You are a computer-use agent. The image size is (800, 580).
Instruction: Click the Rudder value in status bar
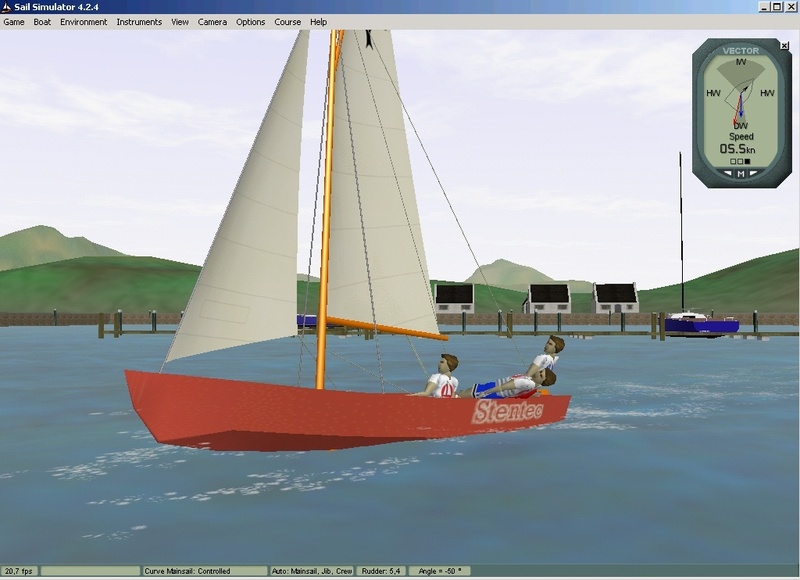coord(385,571)
